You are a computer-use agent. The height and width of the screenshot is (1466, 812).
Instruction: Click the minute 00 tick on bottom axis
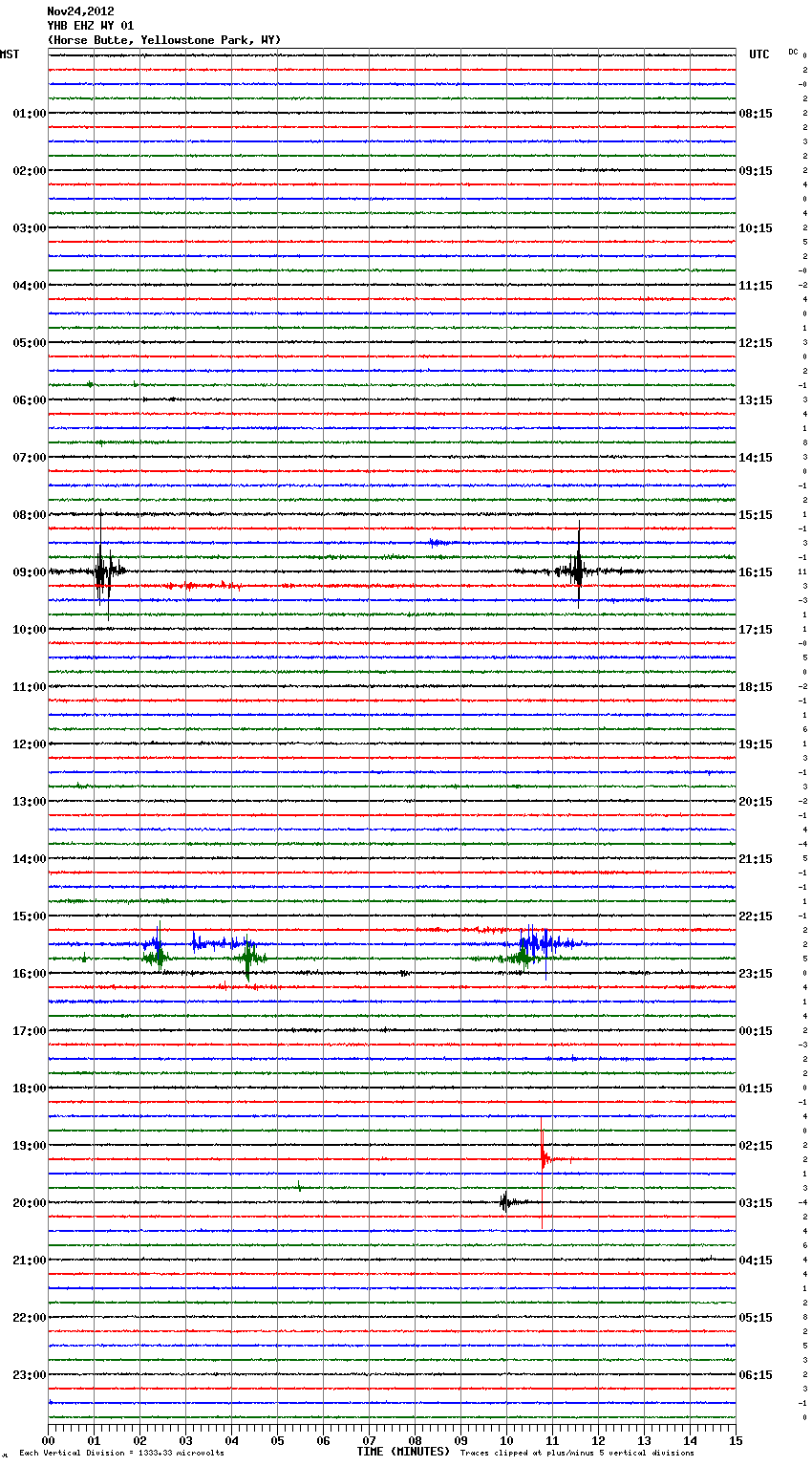coord(49,1440)
